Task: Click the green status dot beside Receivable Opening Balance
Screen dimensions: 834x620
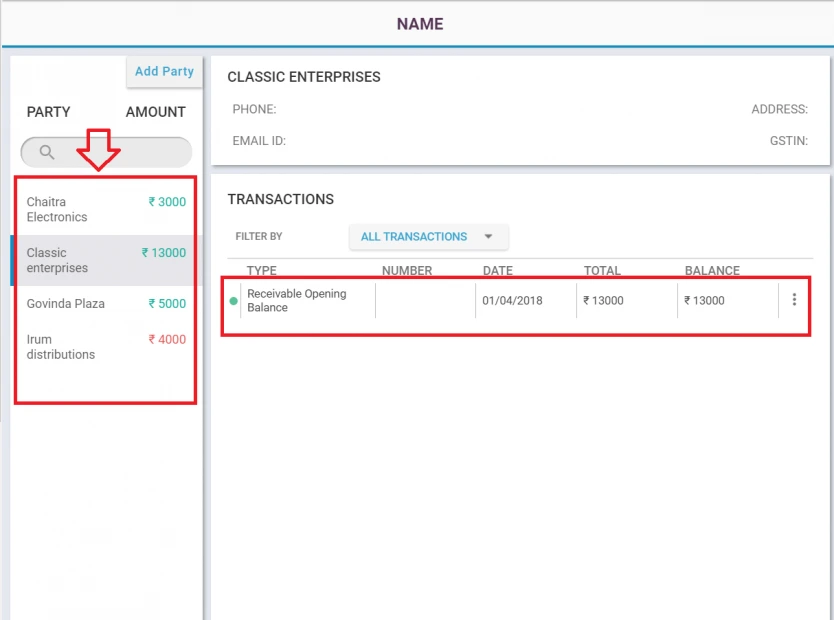Action: click(x=233, y=301)
